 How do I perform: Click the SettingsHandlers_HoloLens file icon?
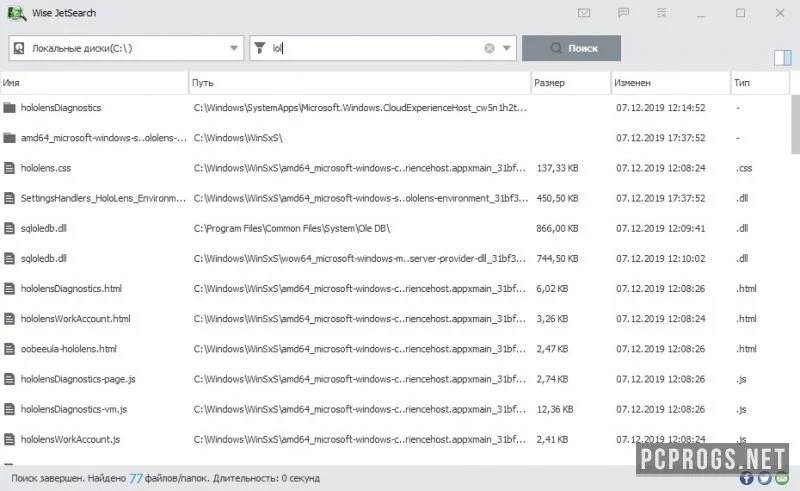click(9, 198)
